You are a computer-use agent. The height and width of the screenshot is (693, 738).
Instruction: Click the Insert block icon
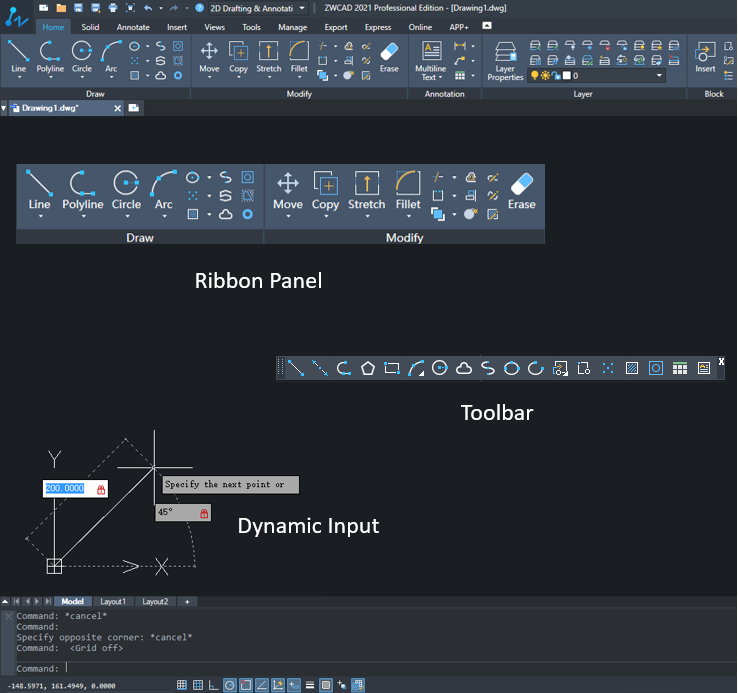(x=705, y=55)
